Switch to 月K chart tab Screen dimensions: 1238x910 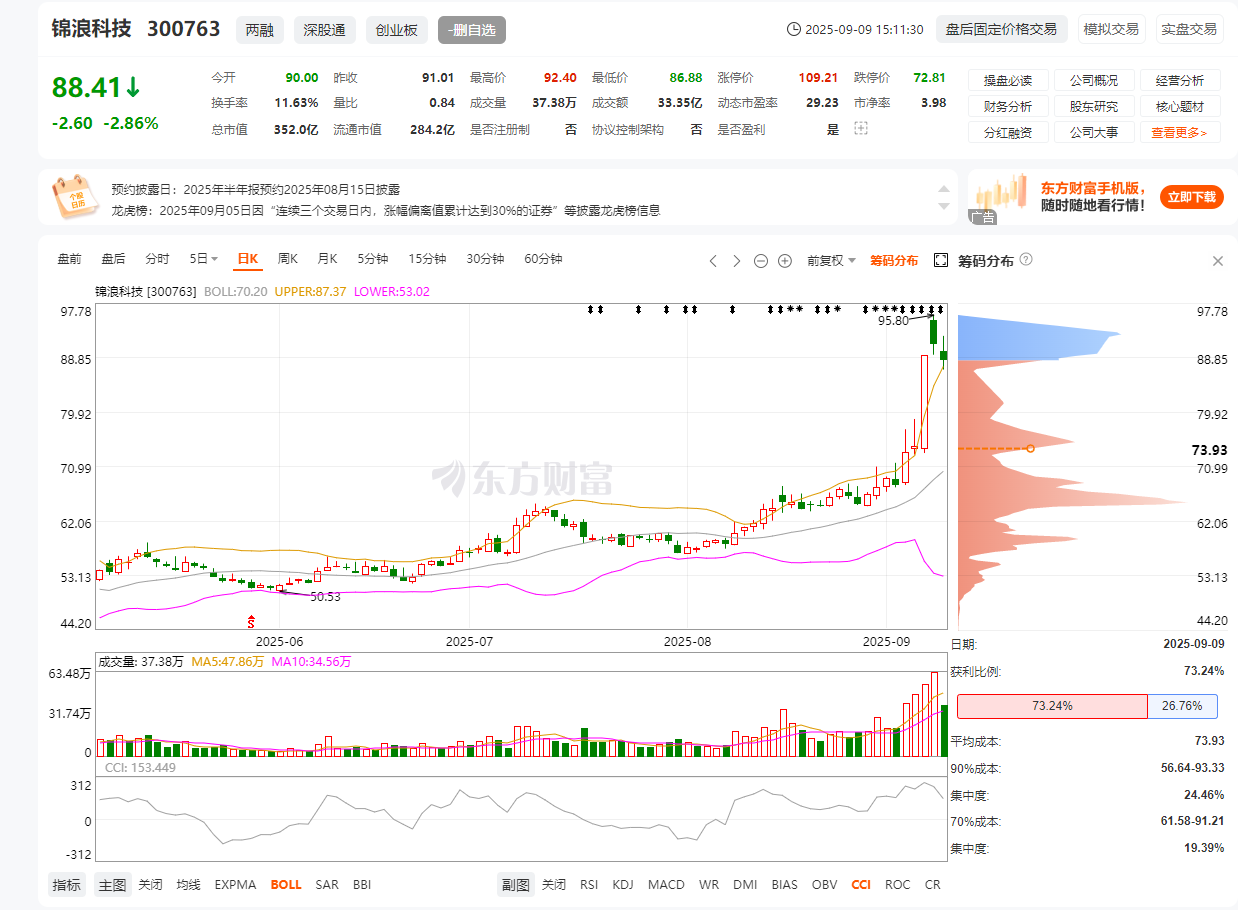pyautogui.click(x=327, y=259)
